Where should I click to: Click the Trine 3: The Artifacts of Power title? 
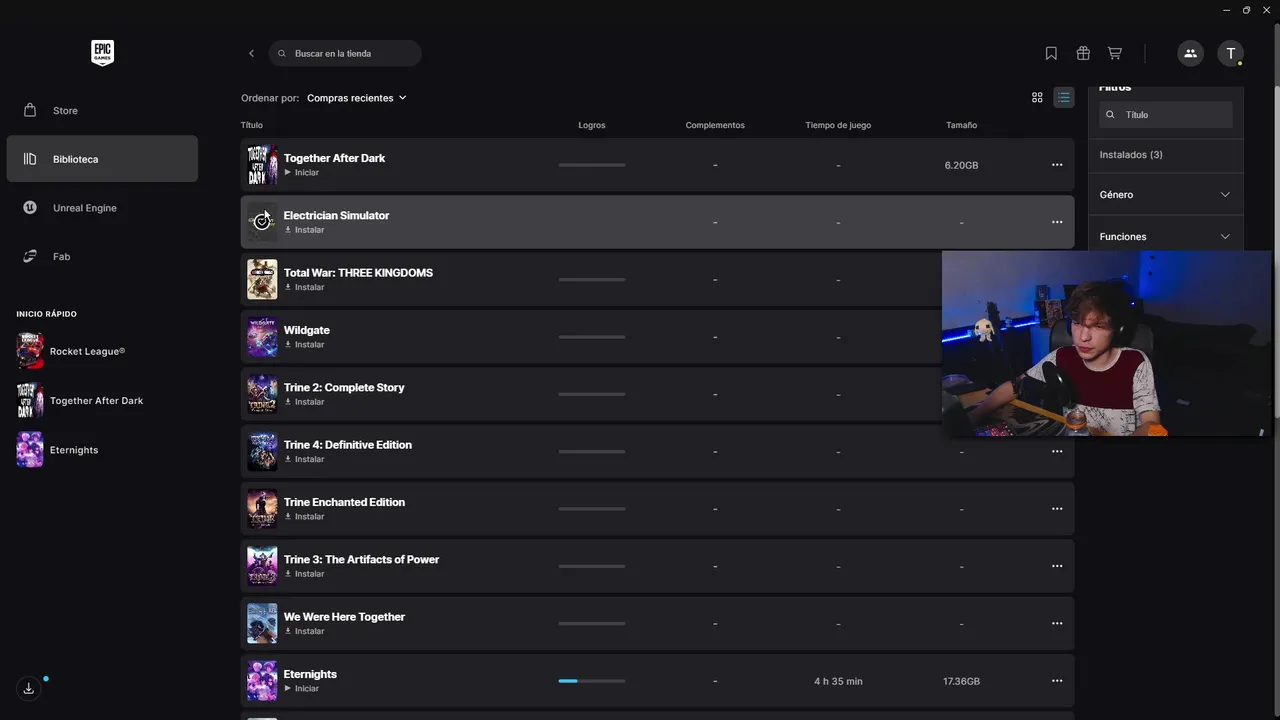[x=361, y=559]
